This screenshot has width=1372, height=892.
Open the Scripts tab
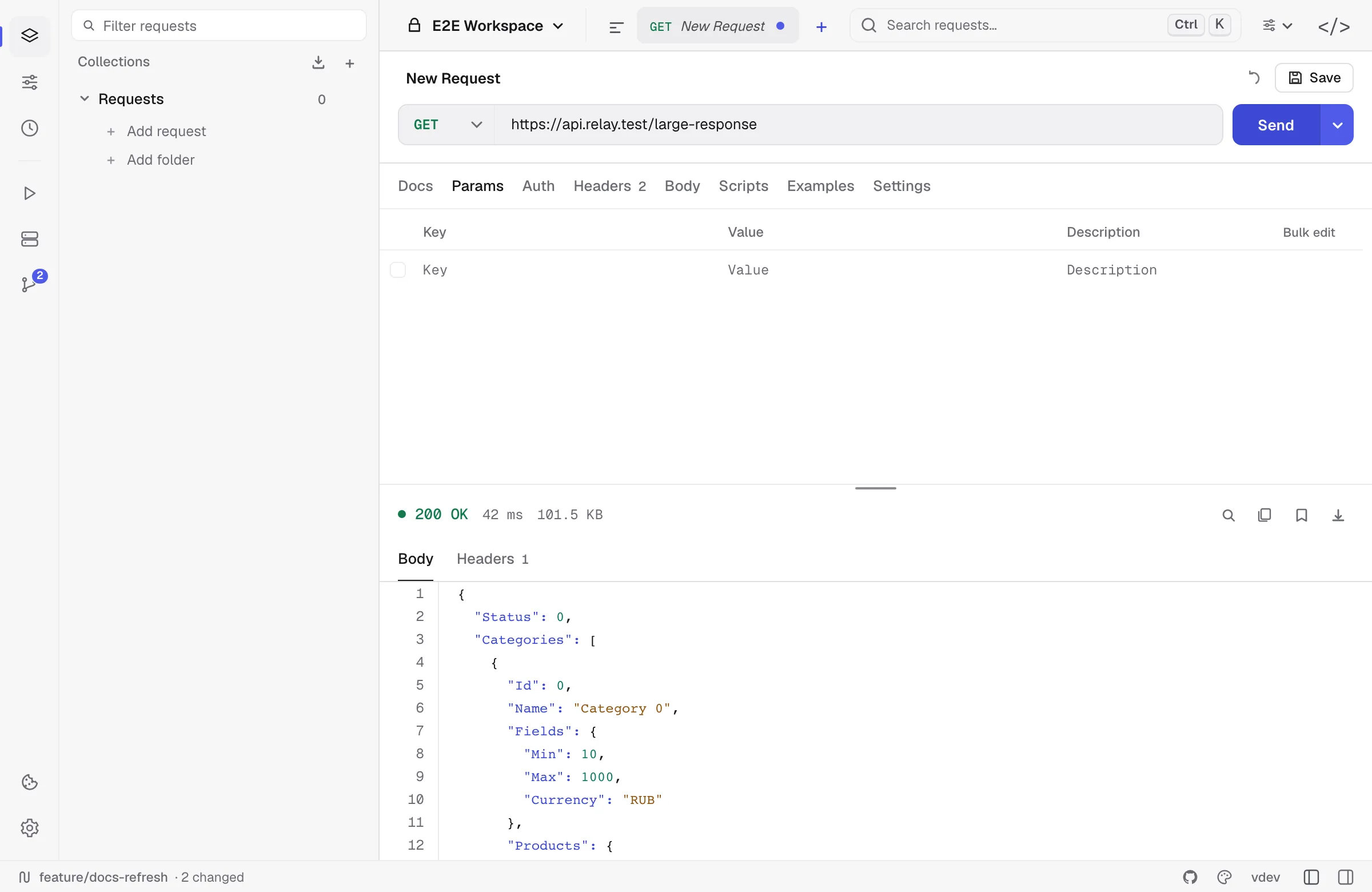pos(743,186)
